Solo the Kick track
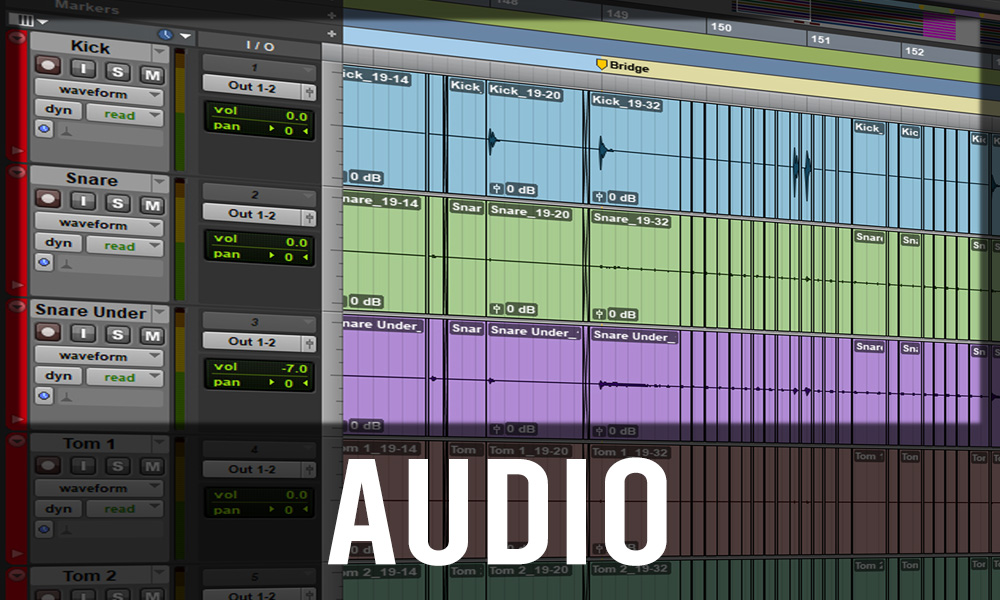Image resolution: width=1000 pixels, height=600 pixels. tap(118, 72)
